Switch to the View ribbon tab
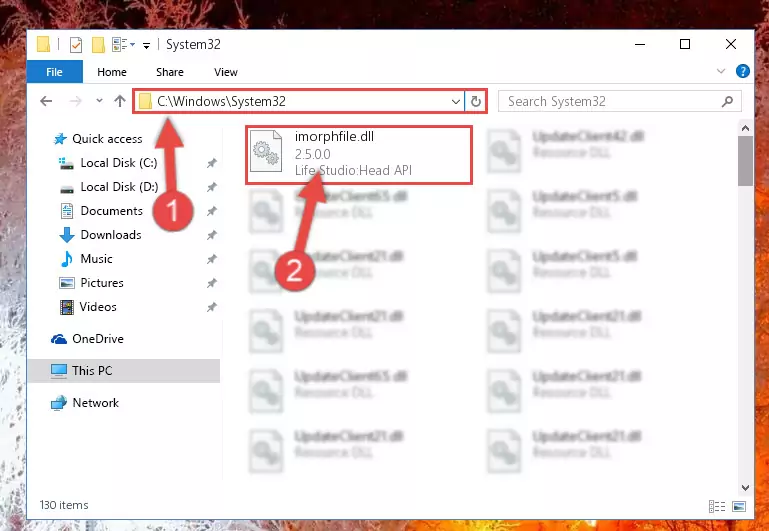 click(x=226, y=72)
